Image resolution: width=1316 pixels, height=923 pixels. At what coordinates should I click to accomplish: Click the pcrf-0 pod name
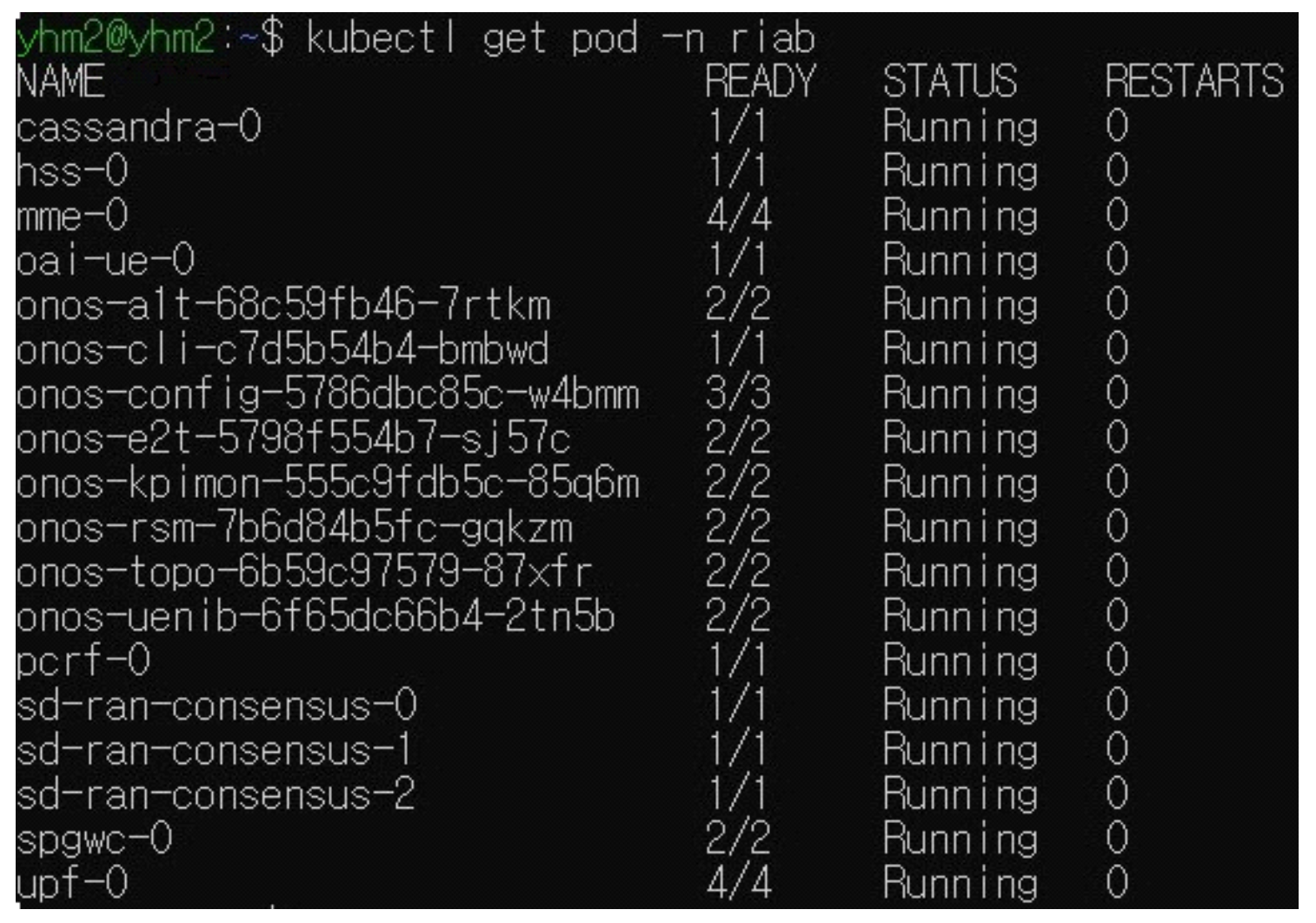click(x=83, y=661)
